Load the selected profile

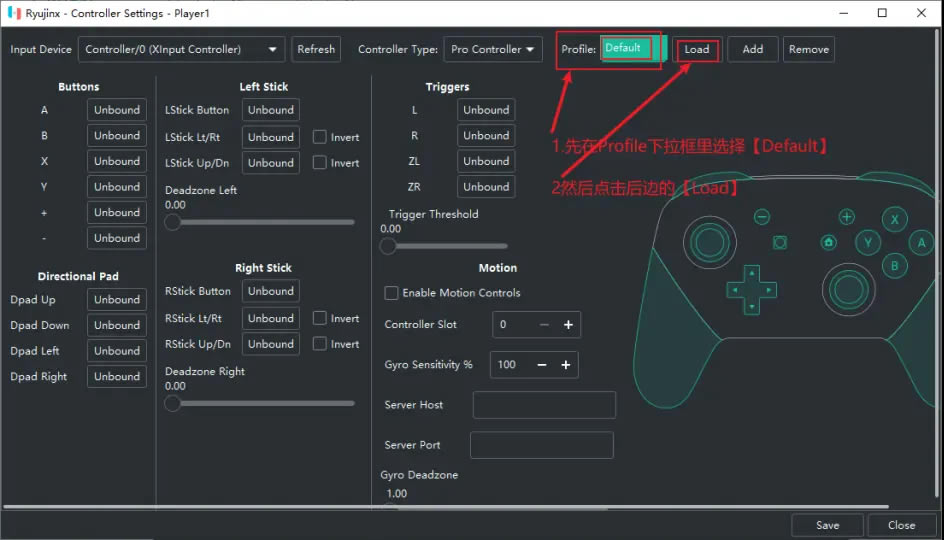tap(697, 49)
